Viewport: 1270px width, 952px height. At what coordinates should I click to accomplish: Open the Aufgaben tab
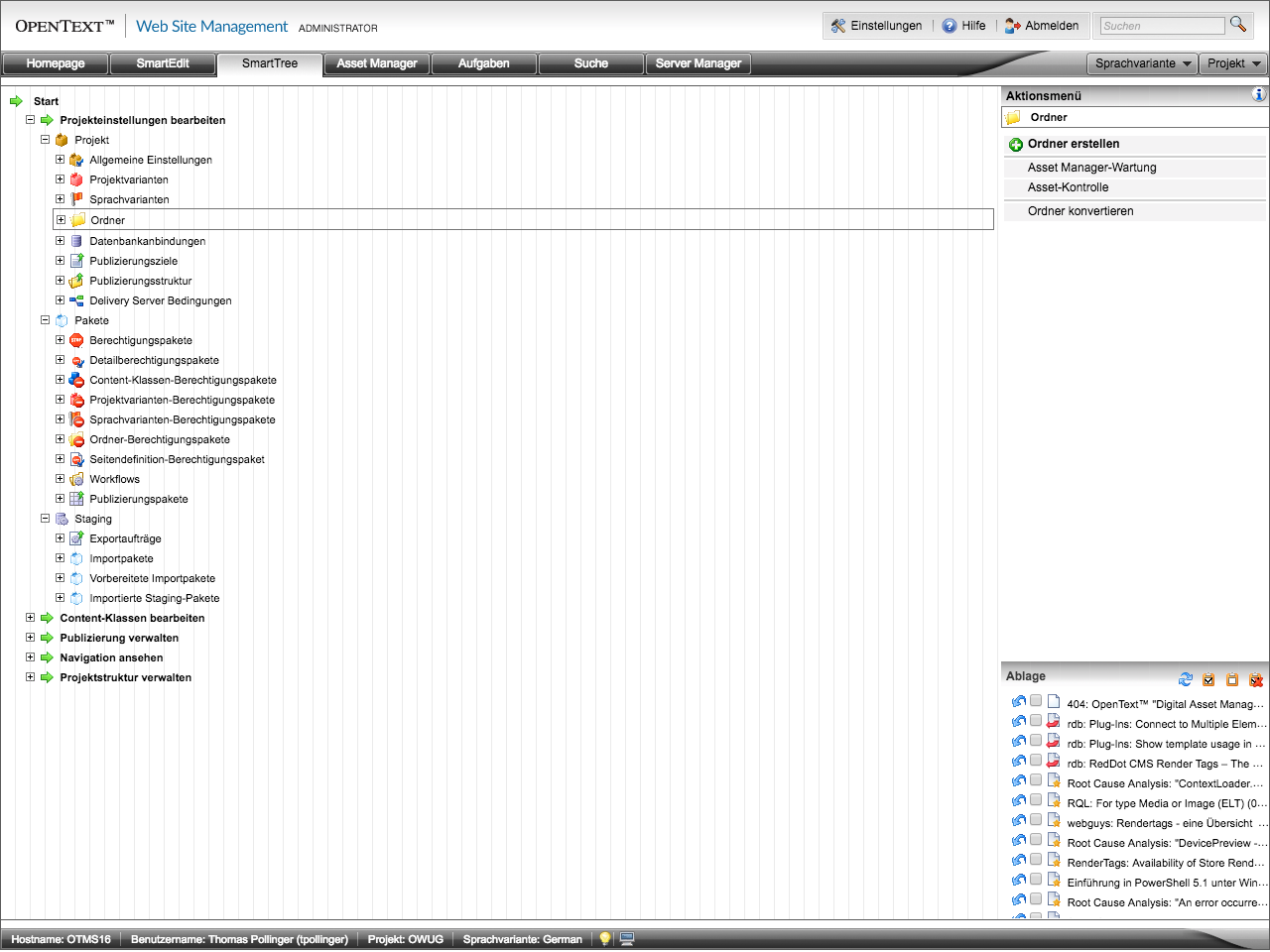click(x=484, y=63)
